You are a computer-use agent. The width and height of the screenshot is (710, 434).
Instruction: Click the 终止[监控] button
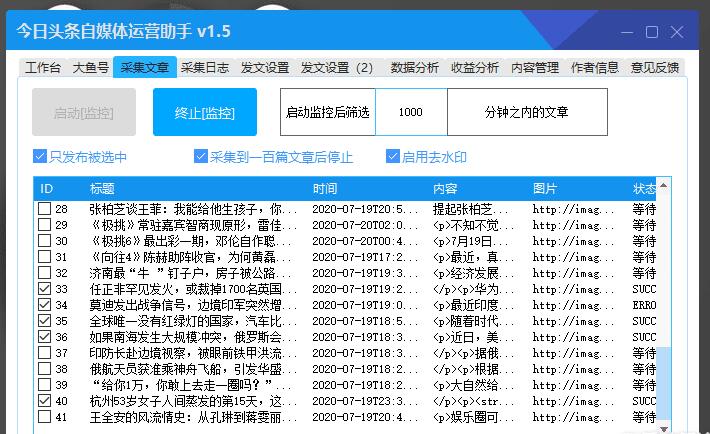click(x=205, y=112)
